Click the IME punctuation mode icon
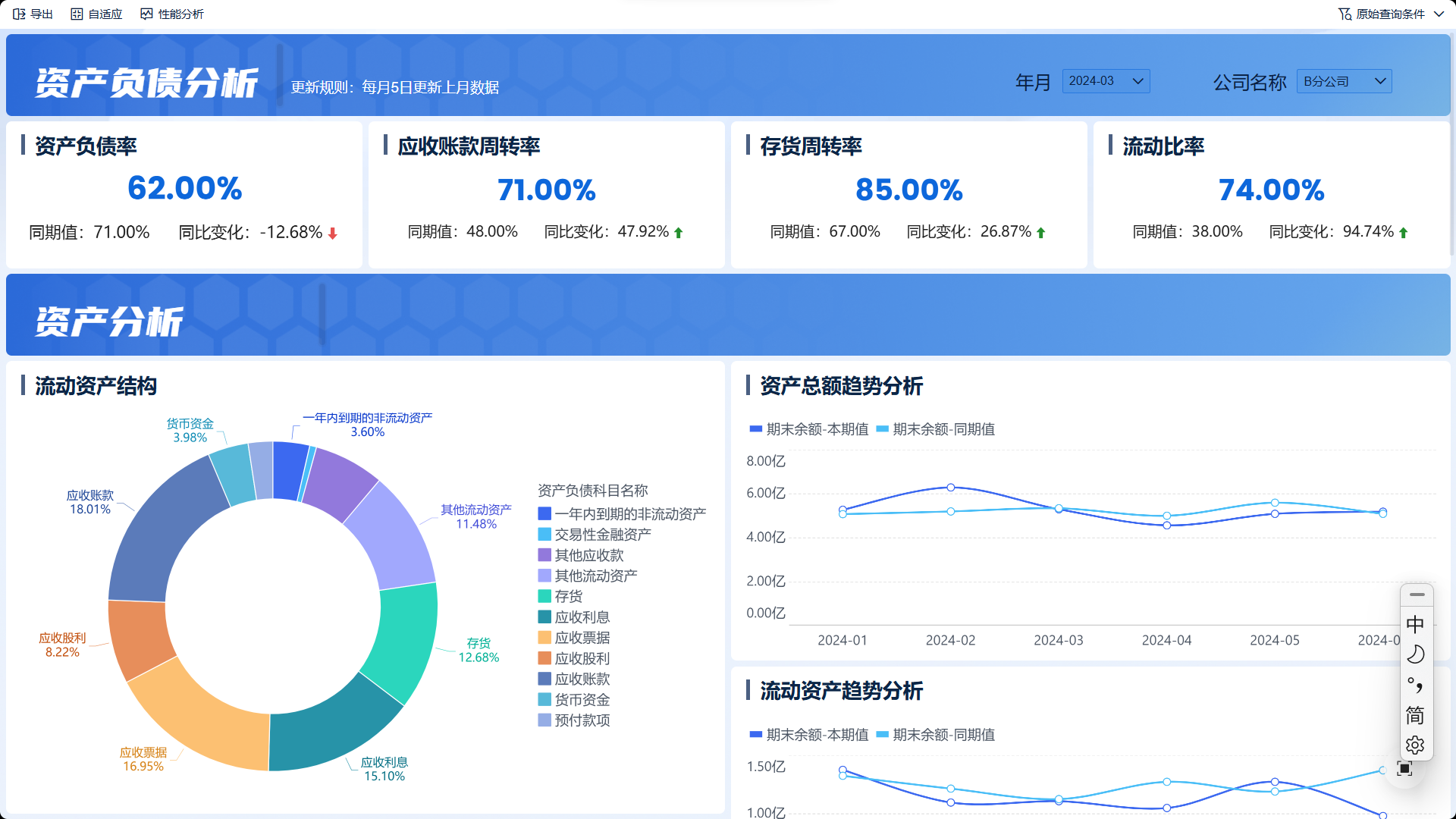Image resolution: width=1456 pixels, height=819 pixels. click(x=1415, y=685)
